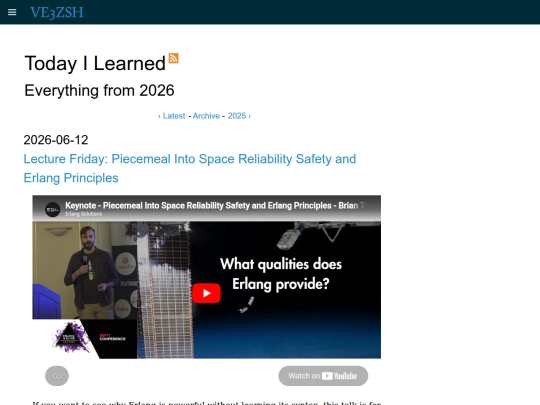Open the Lecture Friday Piecemeal Into Space post
540x405 pixels.
pyautogui.click(x=190, y=168)
